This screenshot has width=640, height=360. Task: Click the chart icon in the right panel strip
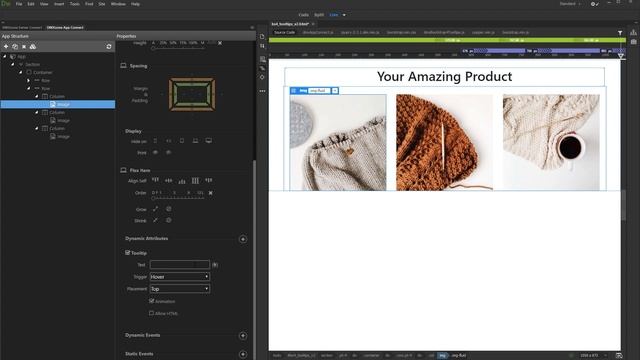[x=633, y=32]
